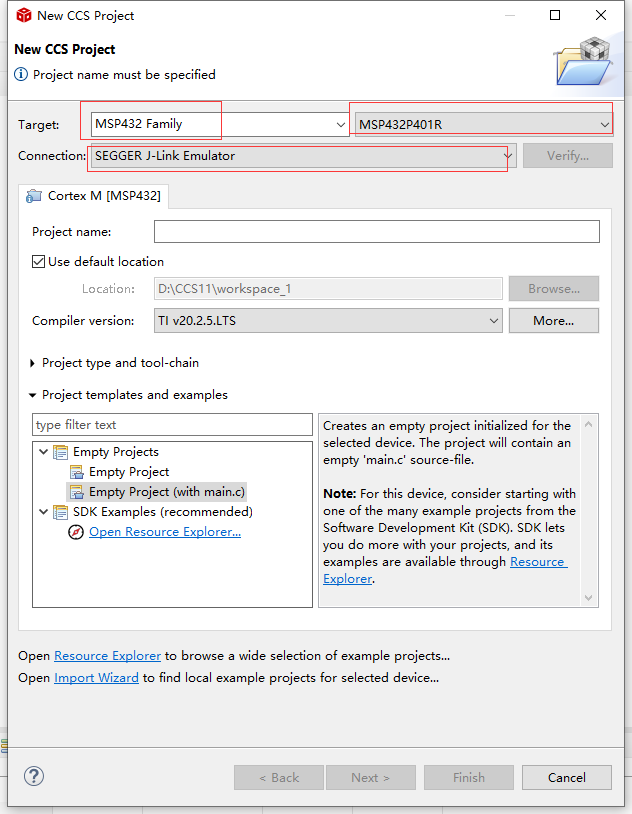Close the New CCS Project window

(x=601, y=15)
